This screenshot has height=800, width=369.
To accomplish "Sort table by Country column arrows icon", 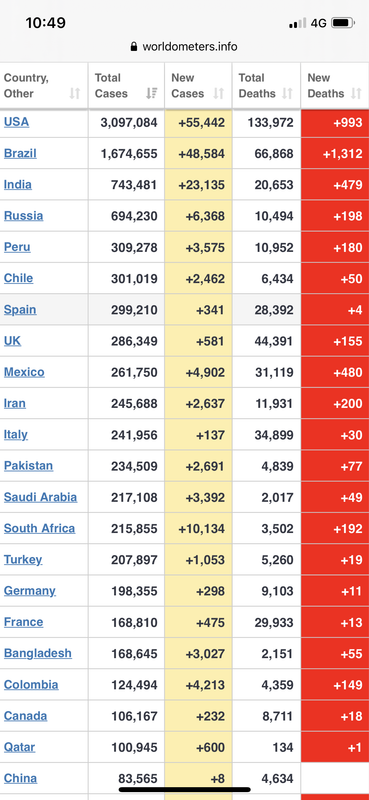I will [75, 93].
